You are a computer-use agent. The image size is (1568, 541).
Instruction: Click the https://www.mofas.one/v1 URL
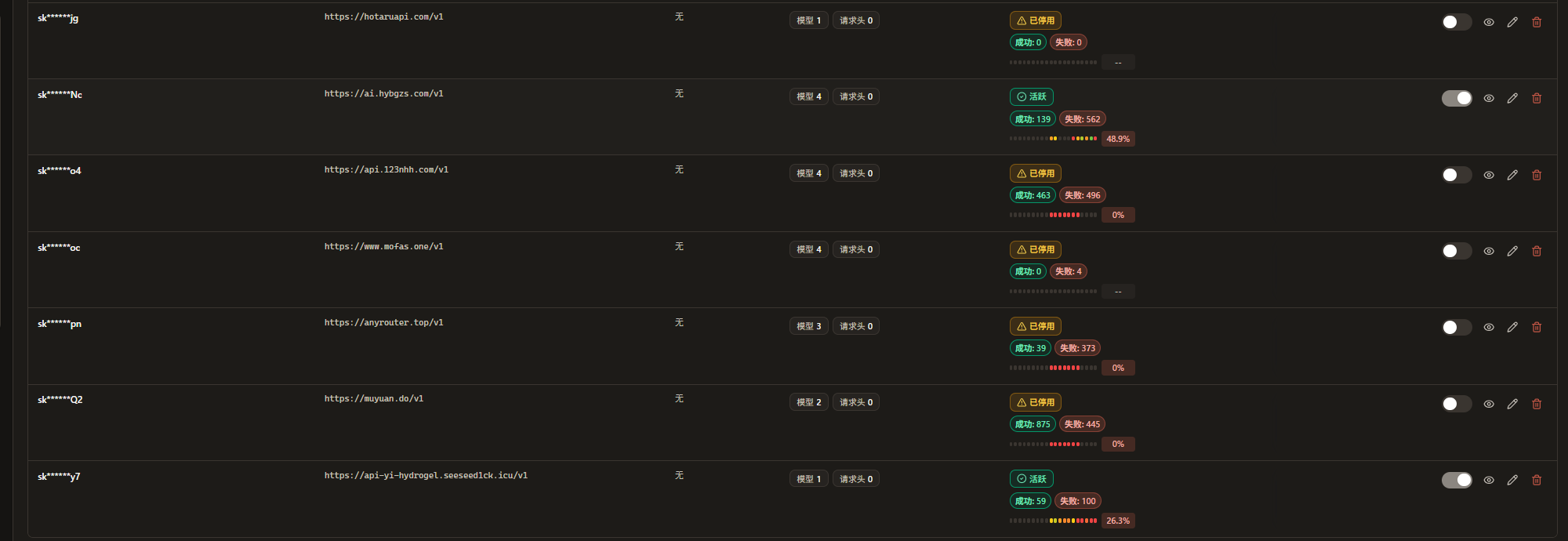tap(383, 246)
